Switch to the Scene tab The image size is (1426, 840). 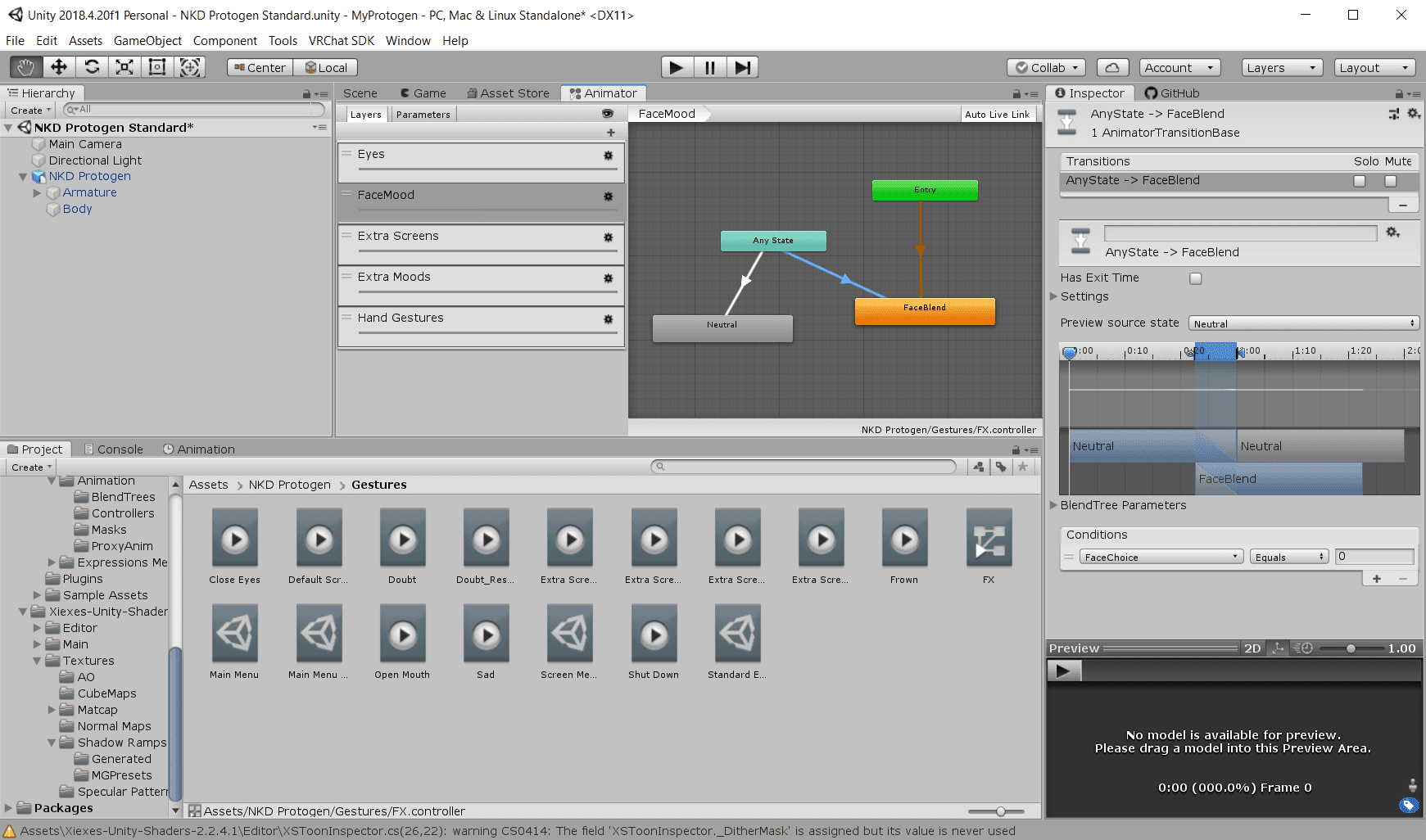pyautogui.click(x=360, y=93)
